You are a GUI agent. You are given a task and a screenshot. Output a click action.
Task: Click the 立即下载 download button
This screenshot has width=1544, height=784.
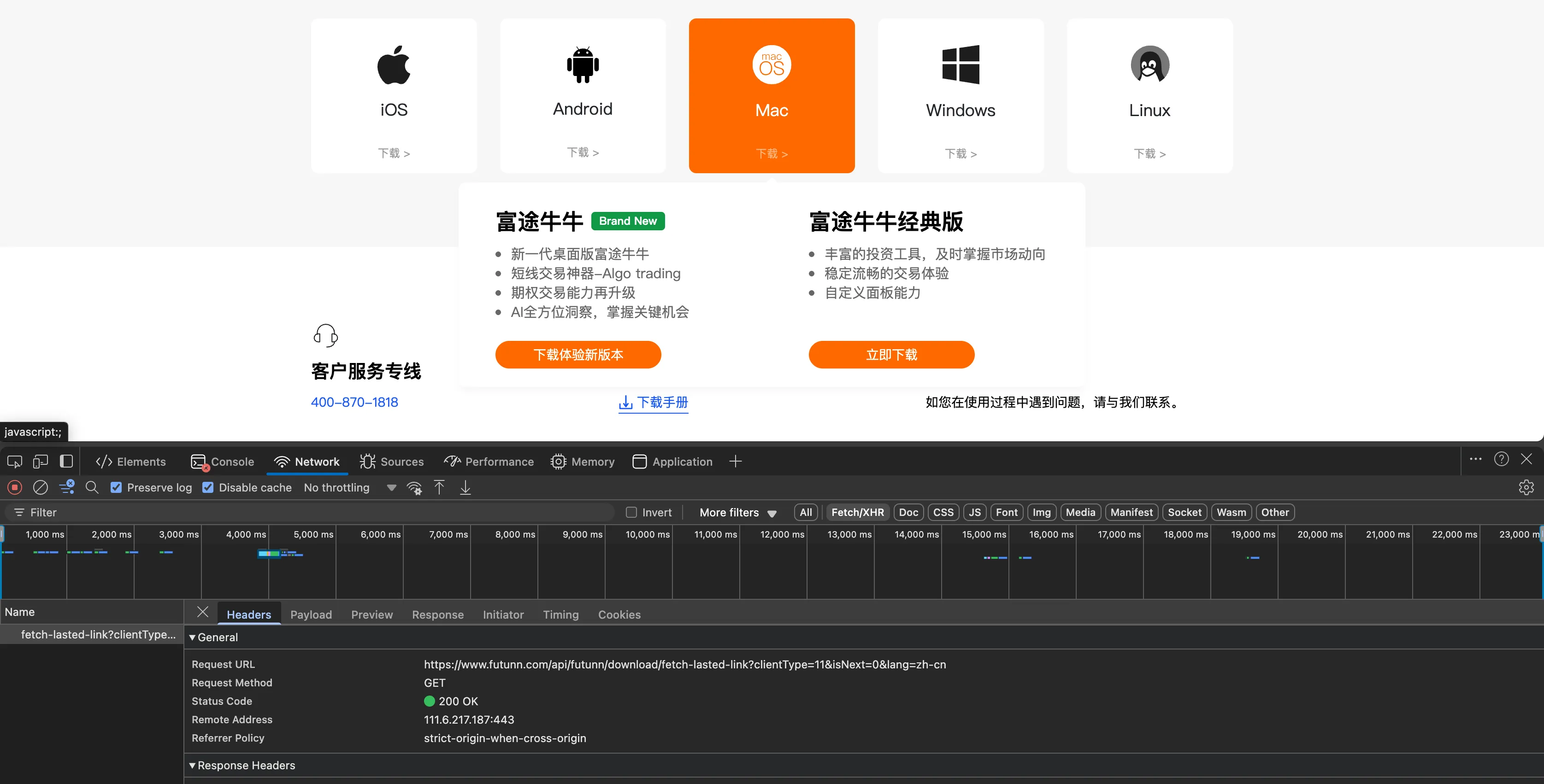[891, 355]
